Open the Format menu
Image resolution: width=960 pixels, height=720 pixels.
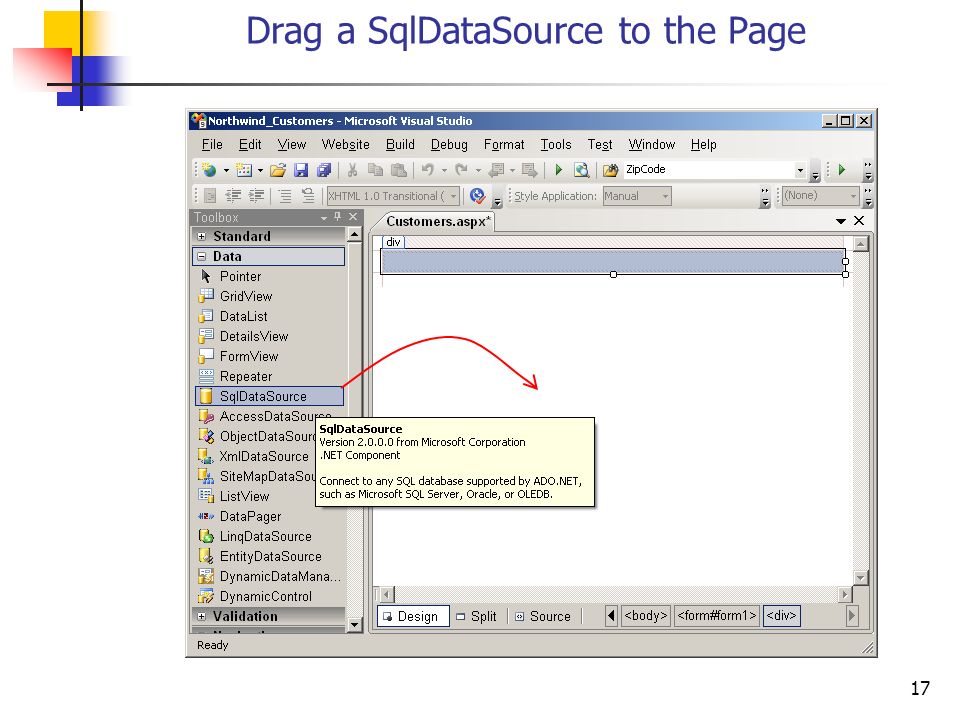(504, 144)
